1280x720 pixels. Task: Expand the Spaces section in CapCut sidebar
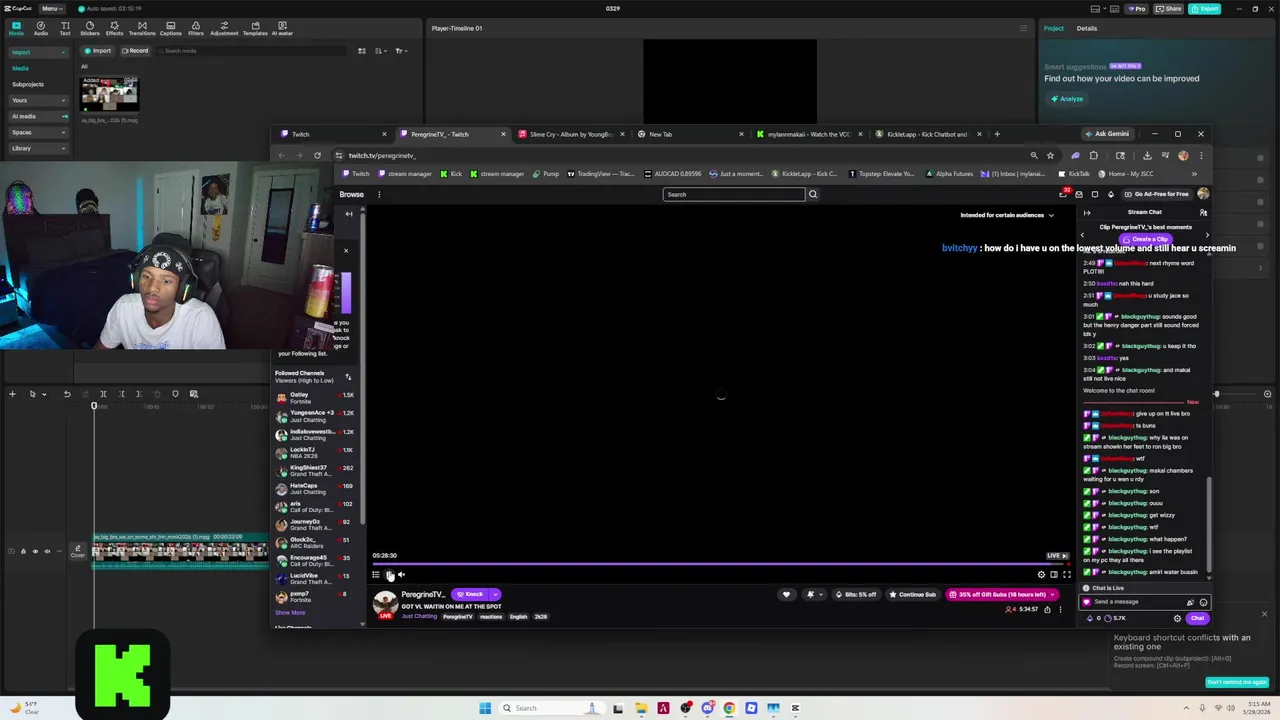(38, 132)
